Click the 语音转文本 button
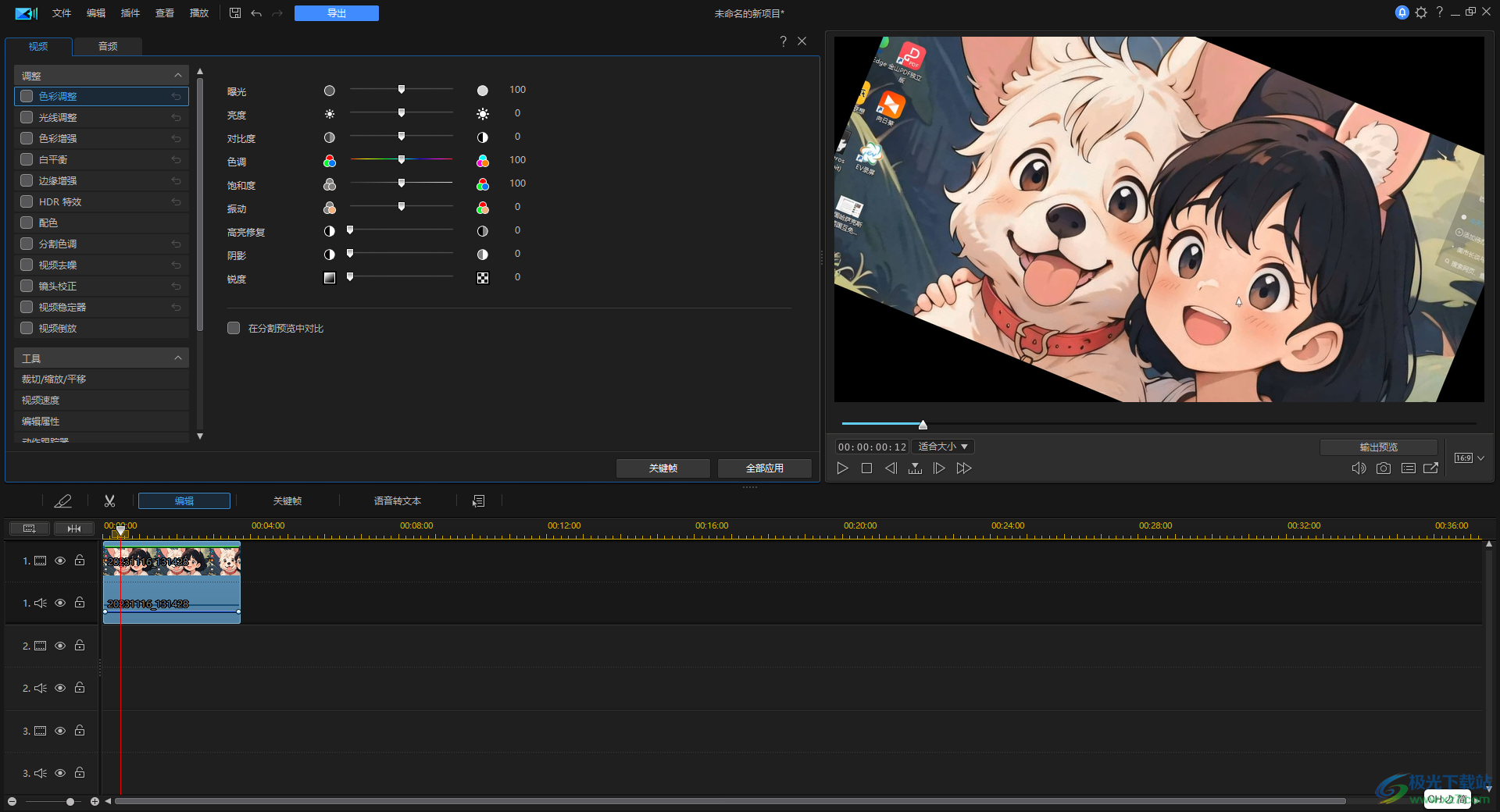This screenshot has height=812, width=1500. click(x=398, y=501)
